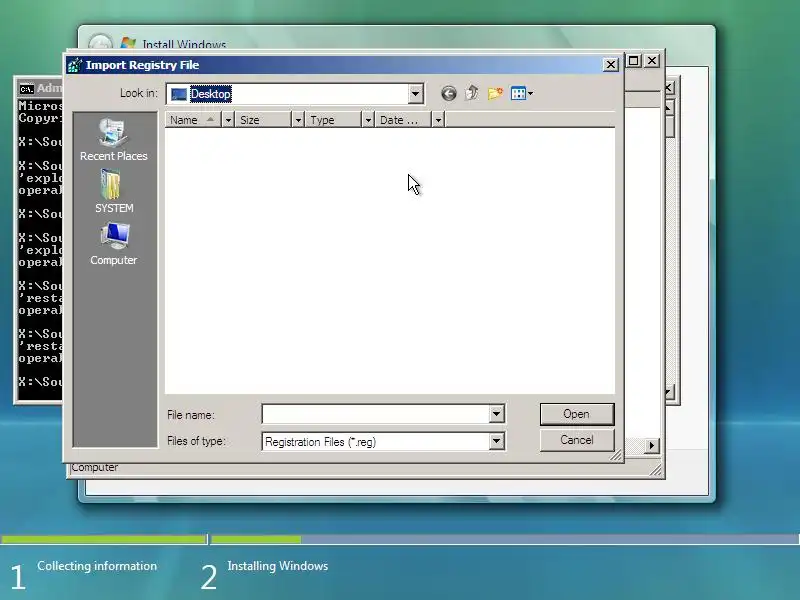Screen dimensions: 800x600
Task: Open Computer in the places bar
Action: click(113, 244)
